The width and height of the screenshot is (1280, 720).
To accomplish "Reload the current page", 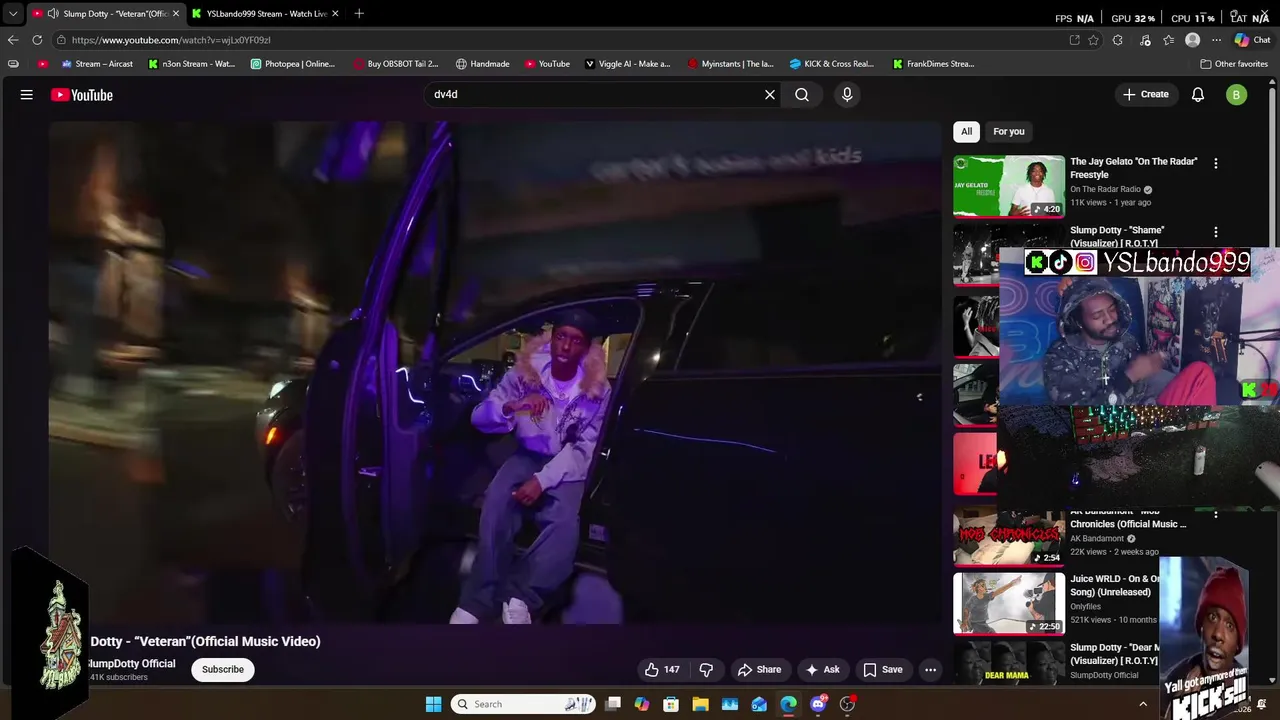I will point(37,40).
